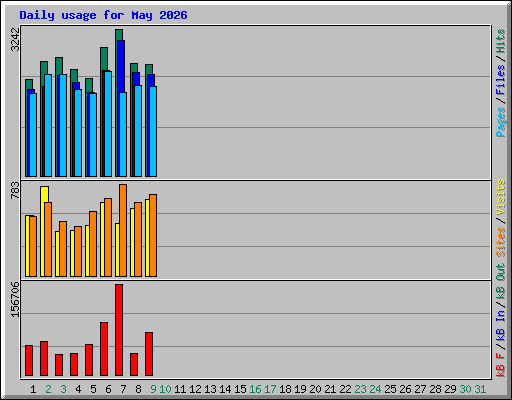Click day 14 on the x-axis
The width and height of the screenshot is (512, 400).
[x=225, y=389]
